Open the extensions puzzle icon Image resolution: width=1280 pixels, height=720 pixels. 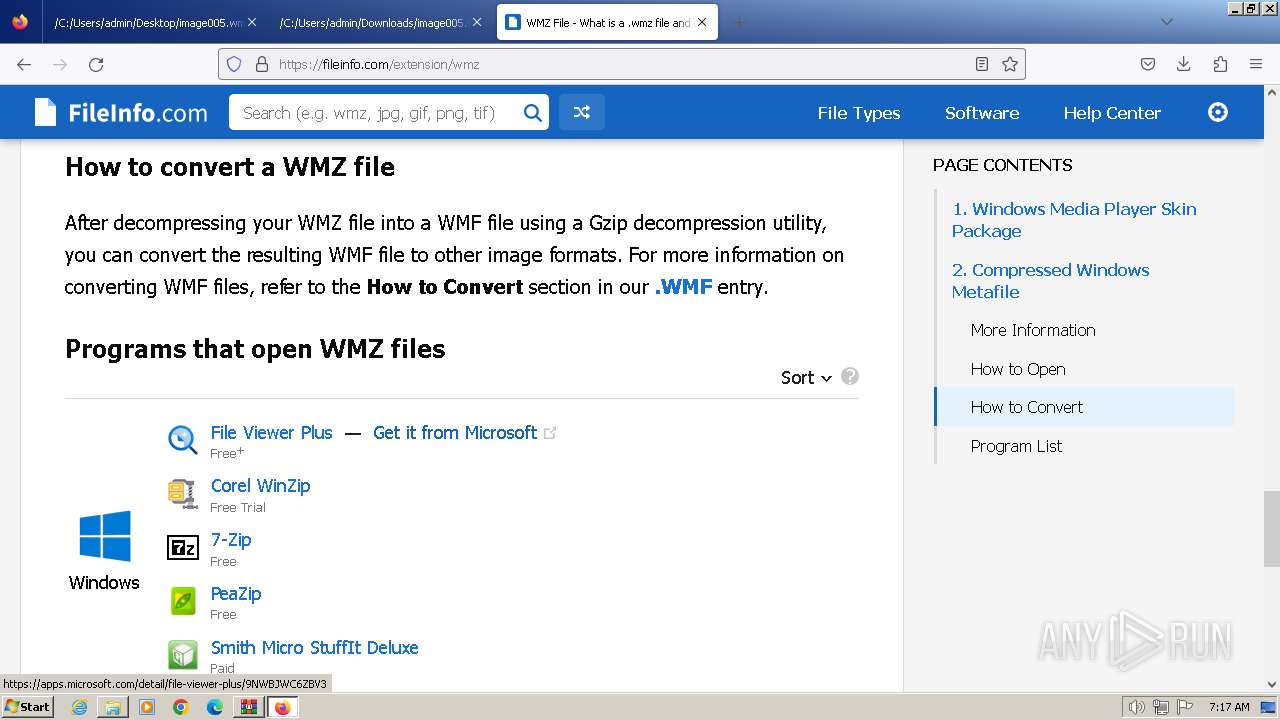pos(1220,64)
